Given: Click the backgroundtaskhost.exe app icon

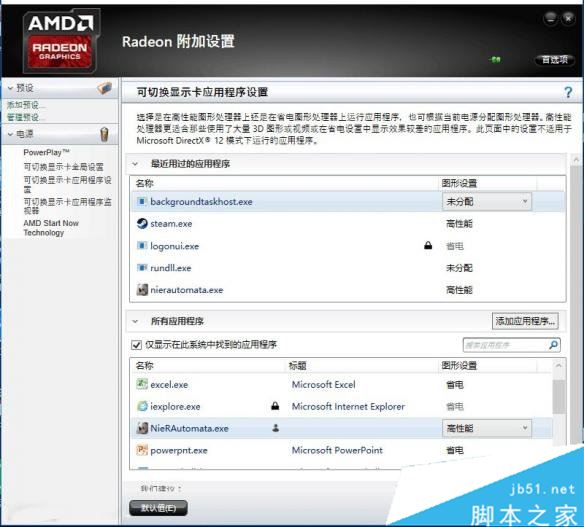Looking at the screenshot, I should pyautogui.click(x=142, y=201).
